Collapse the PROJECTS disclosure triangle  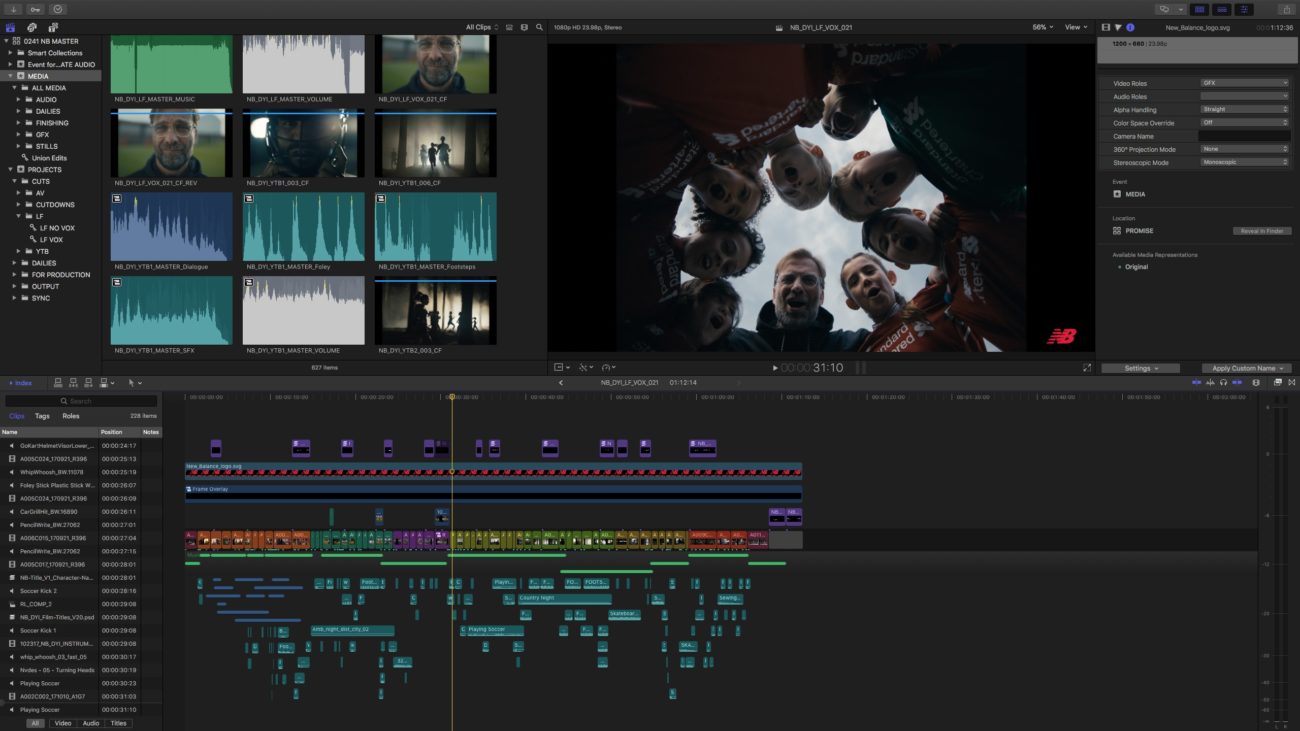9,170
